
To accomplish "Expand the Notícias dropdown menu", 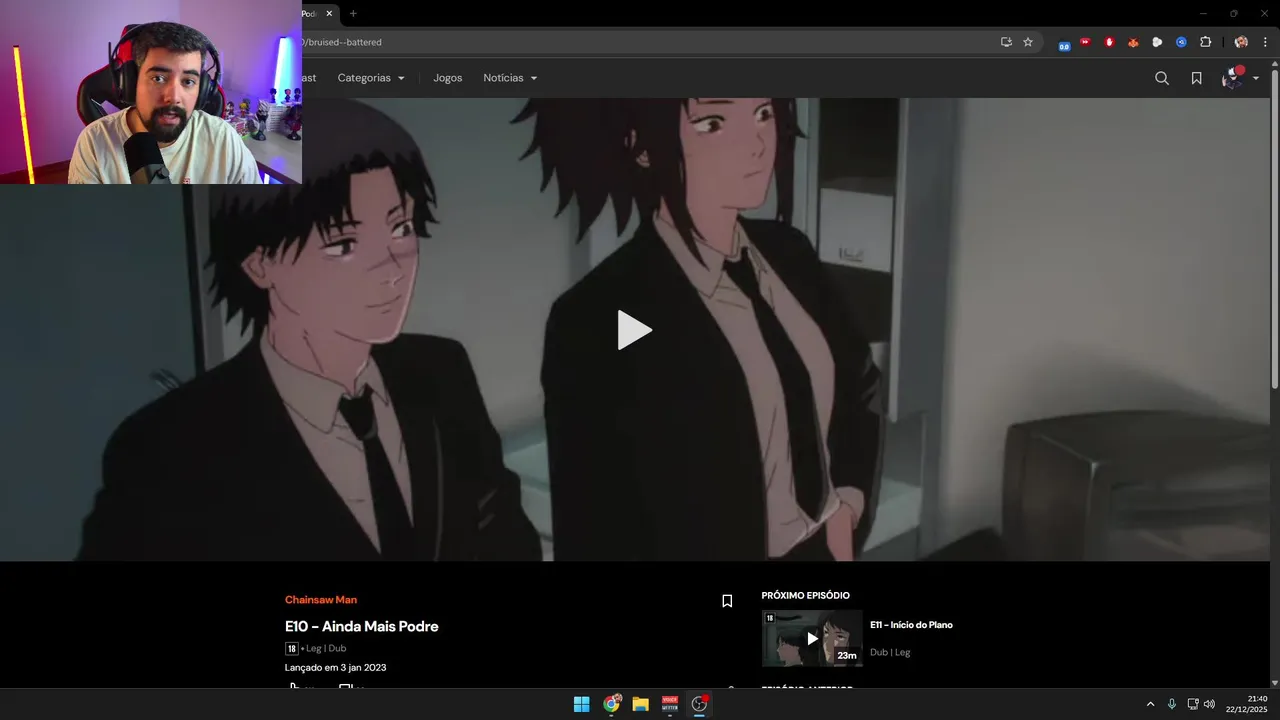I will [510, 78].
